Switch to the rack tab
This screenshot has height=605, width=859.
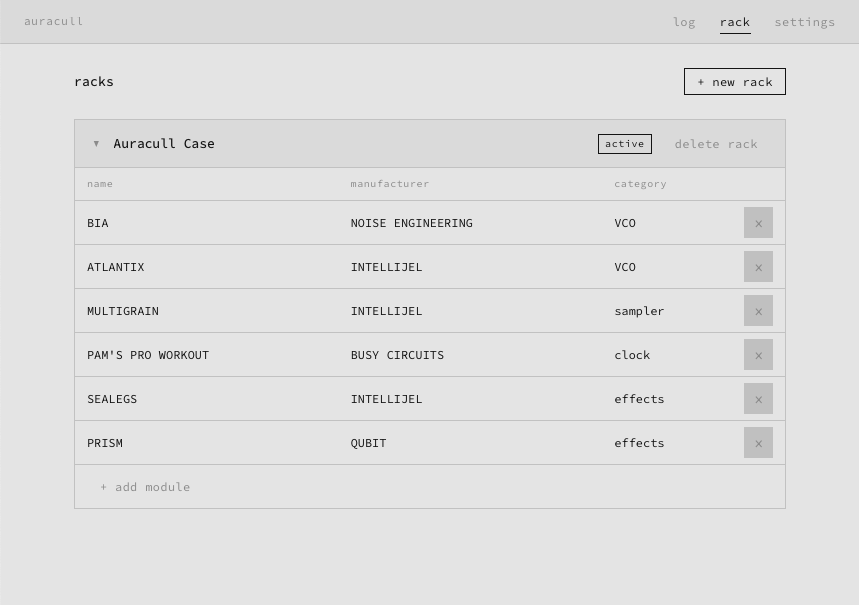pyautogui.click(x=734, y=22)
